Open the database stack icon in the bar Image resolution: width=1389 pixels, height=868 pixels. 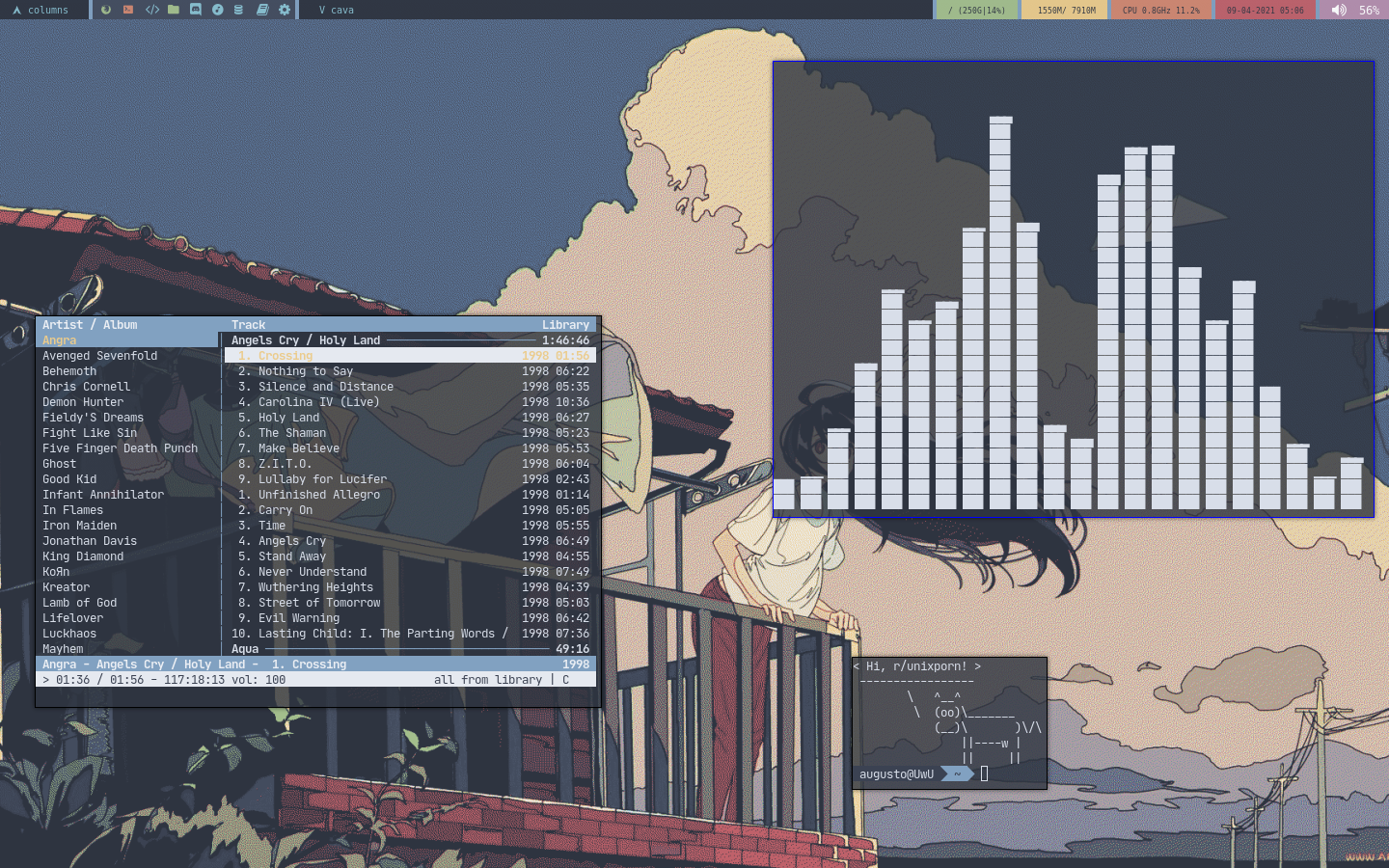[239, 10]
